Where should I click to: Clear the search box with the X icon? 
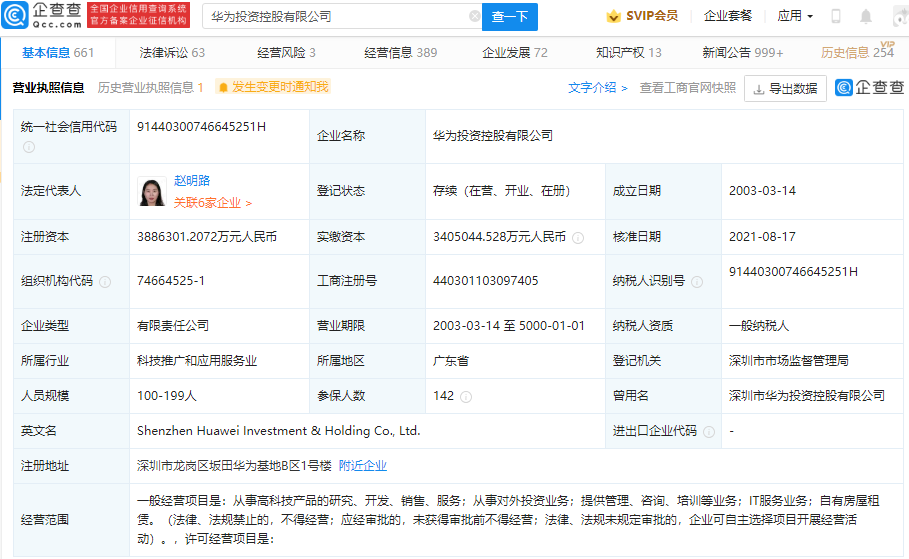pos(474,17)
